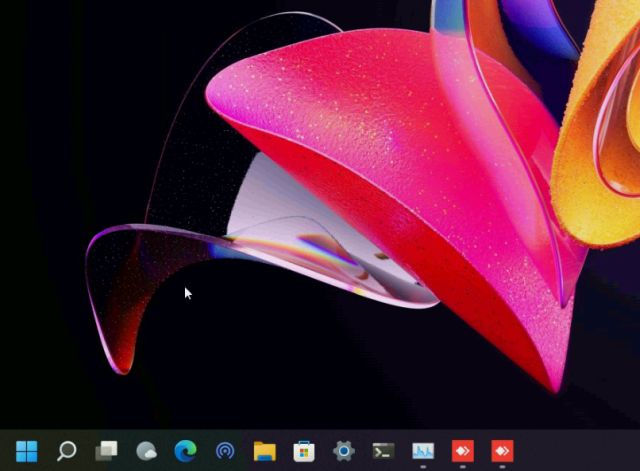Screen dimensions: 640x471
Task: Select the left red AnyDesk taskbar icon
Action: point(462,451)
